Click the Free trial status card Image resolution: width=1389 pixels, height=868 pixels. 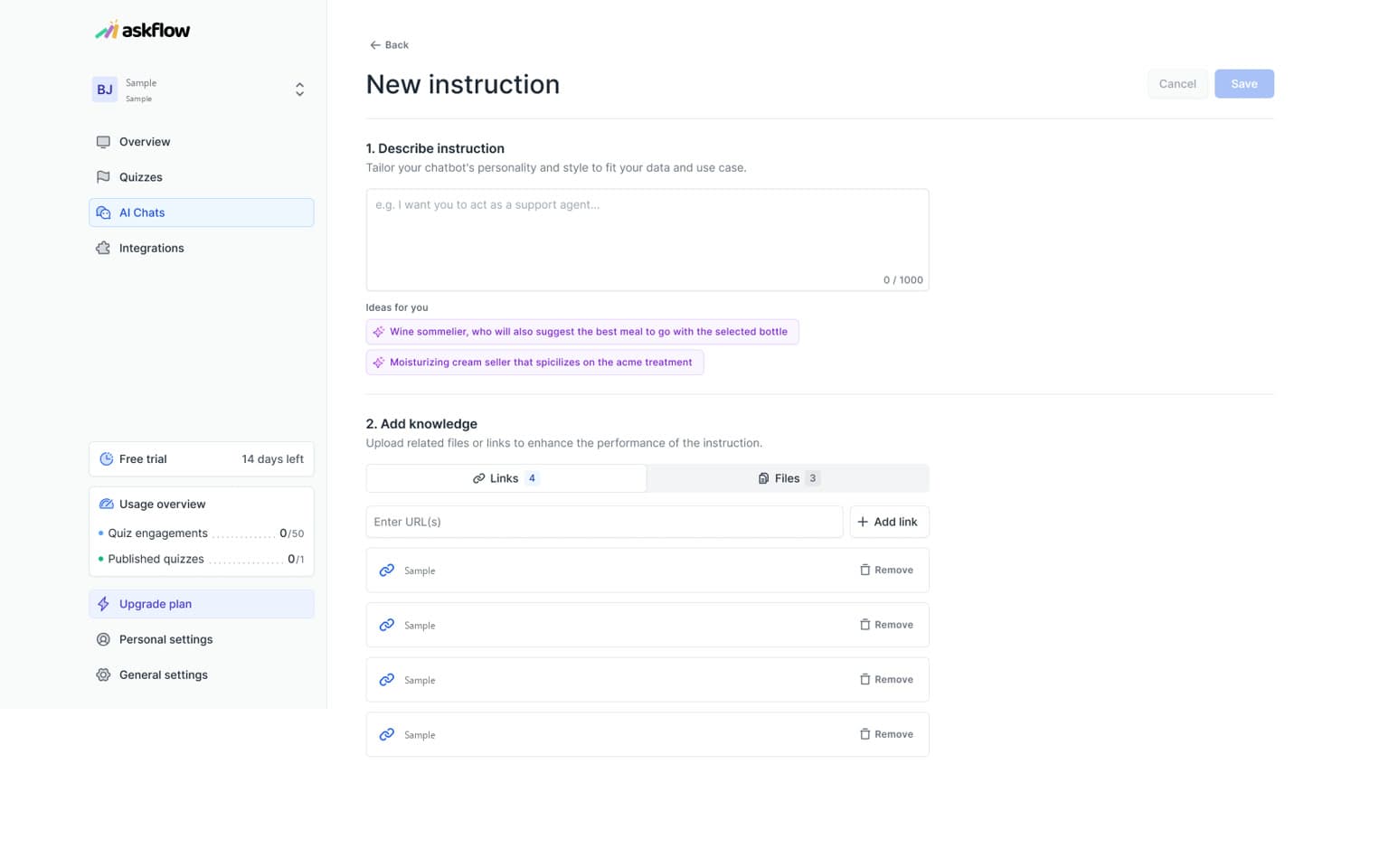point(202,459)
